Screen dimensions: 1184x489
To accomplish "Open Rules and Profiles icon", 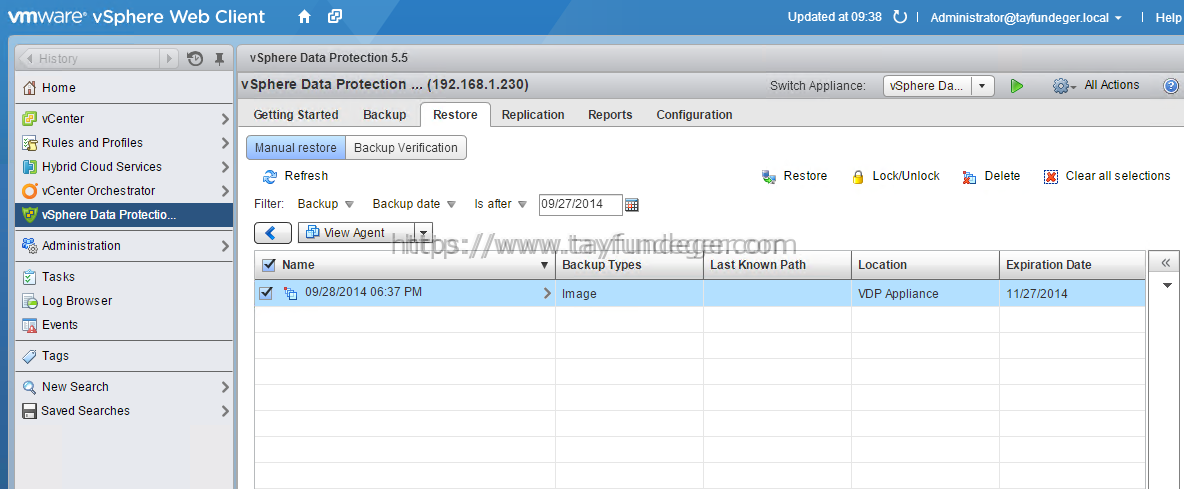I will [29, 143].
